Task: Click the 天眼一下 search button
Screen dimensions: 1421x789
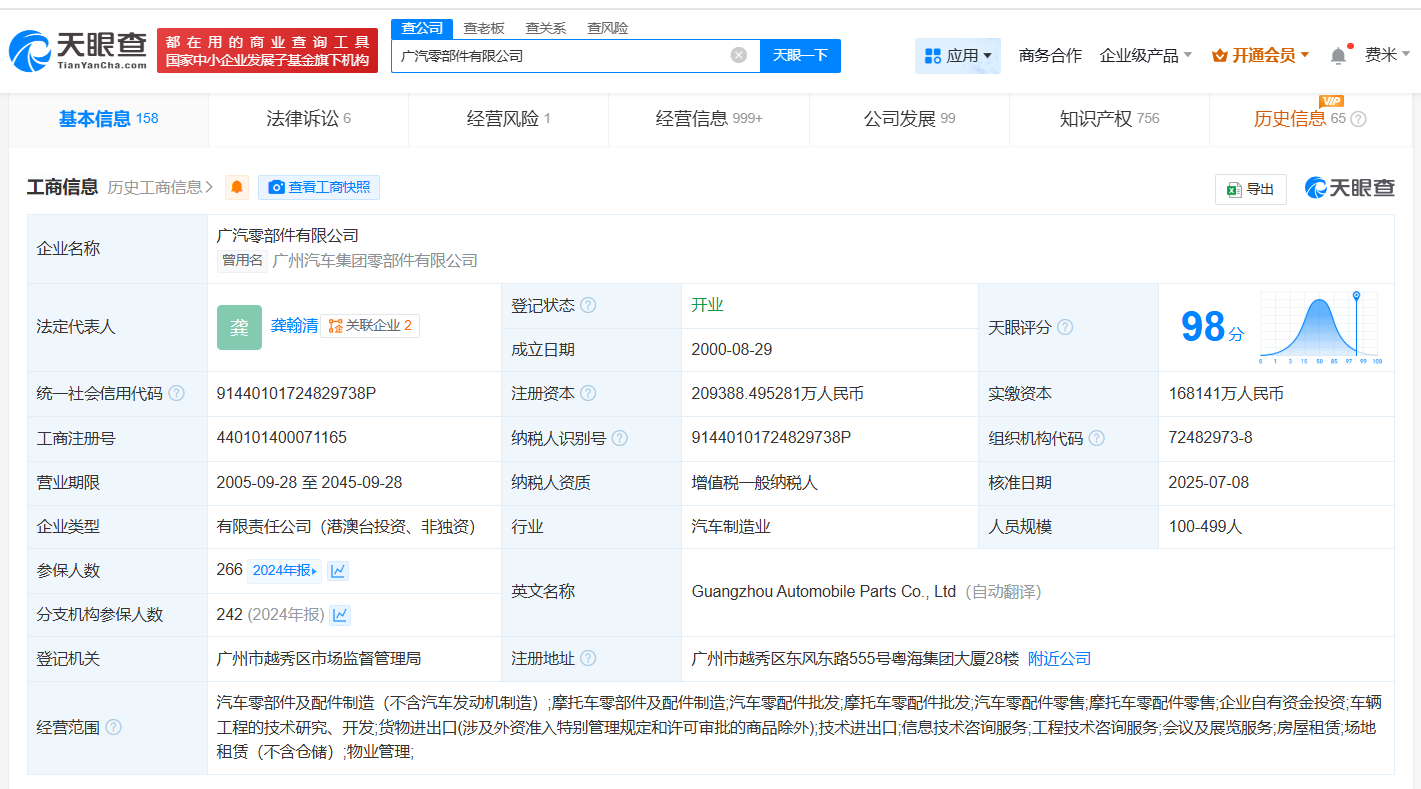Action: coord(800,56)
